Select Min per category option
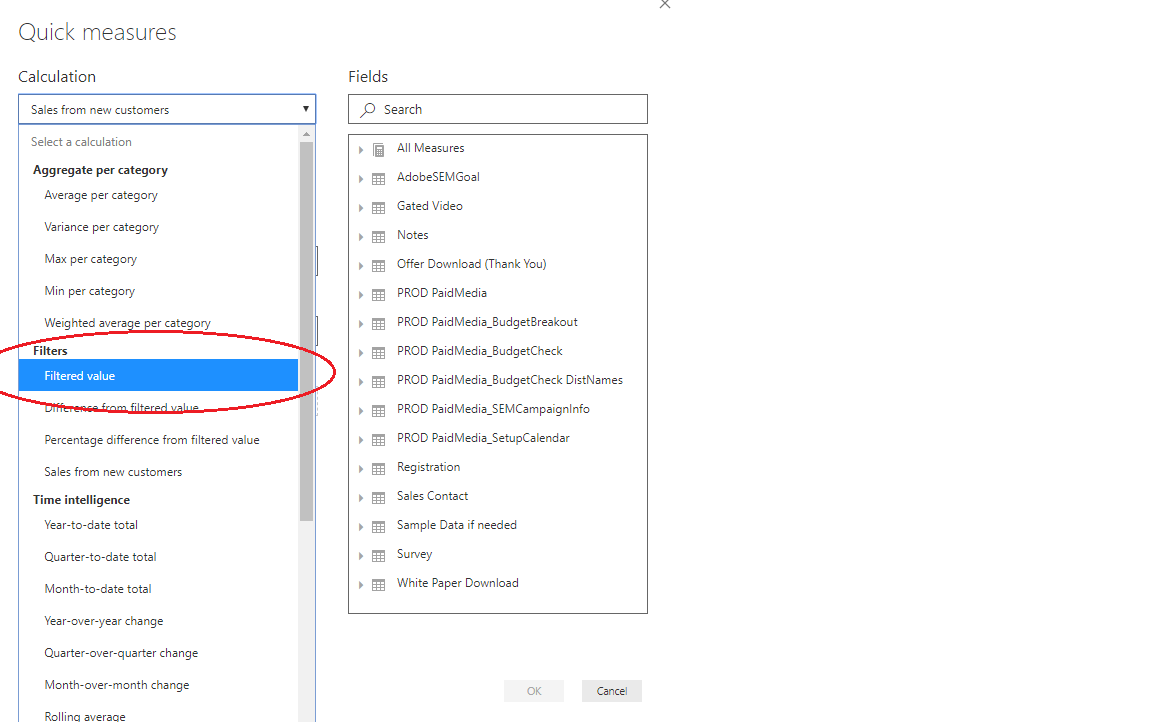 [90, 291]
